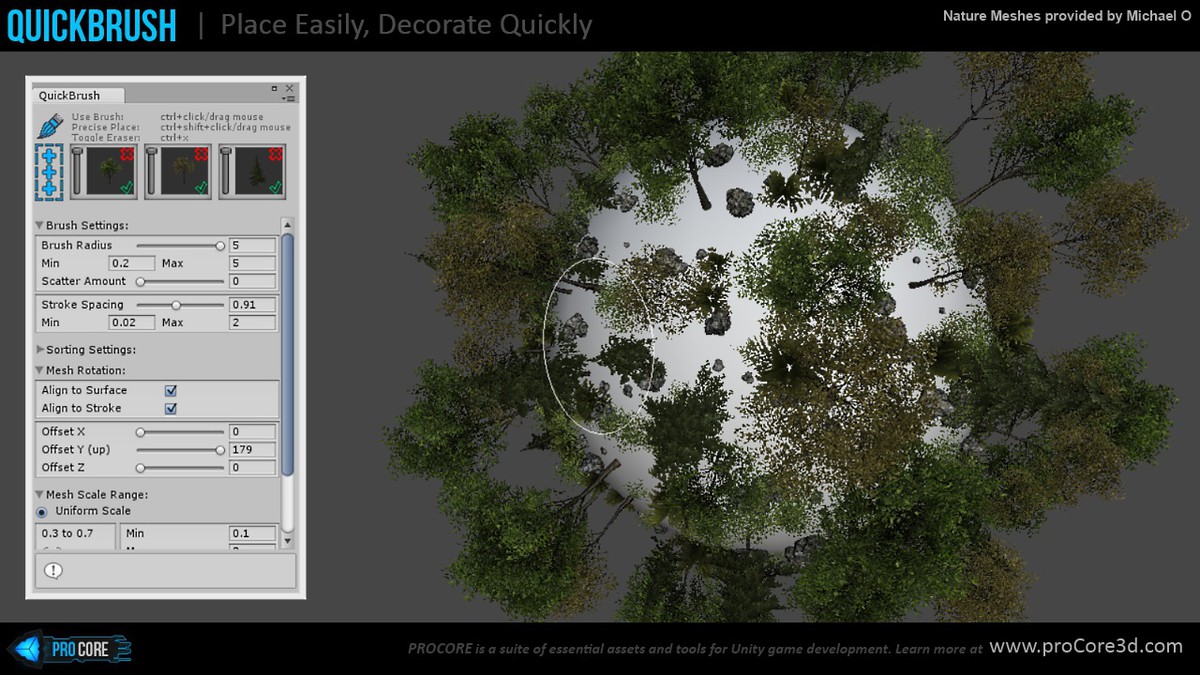Screen dimensions: 1200x675
Task: Click the Offset Z value field
Action: (x=252, y=468)
